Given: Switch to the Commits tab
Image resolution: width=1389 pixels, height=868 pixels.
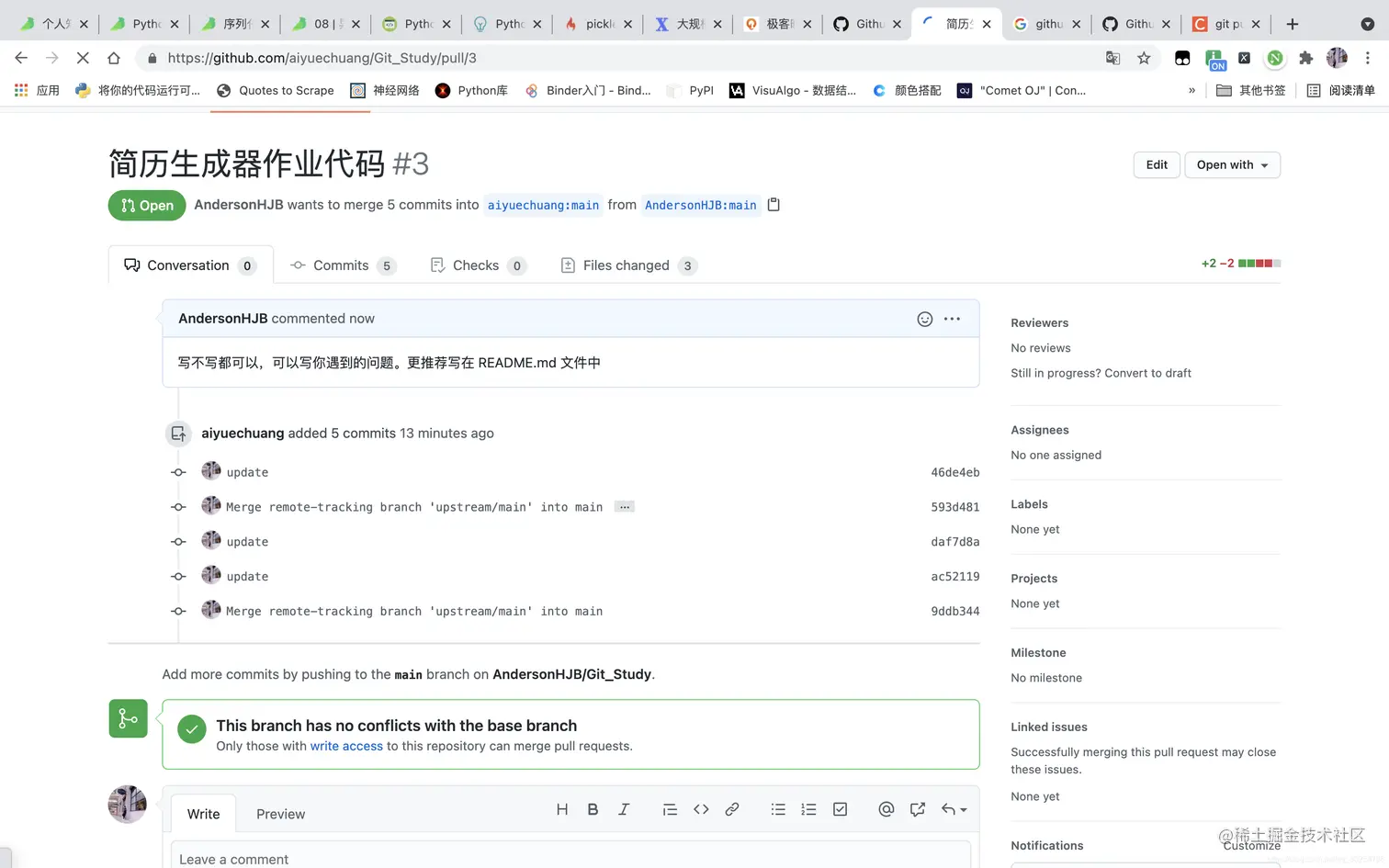Looking at the screenshot, I should pos(342,265).
